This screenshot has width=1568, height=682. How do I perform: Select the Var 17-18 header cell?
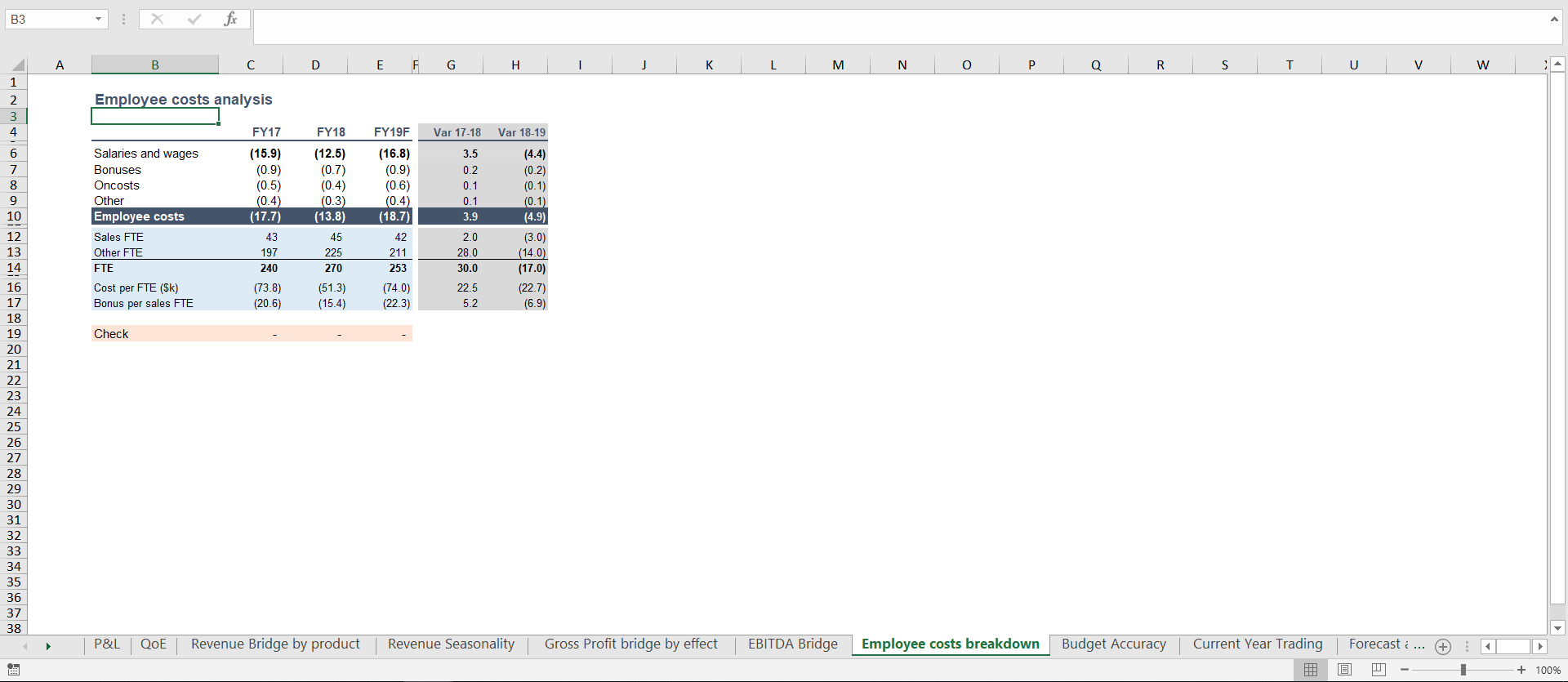coord(457,132)
